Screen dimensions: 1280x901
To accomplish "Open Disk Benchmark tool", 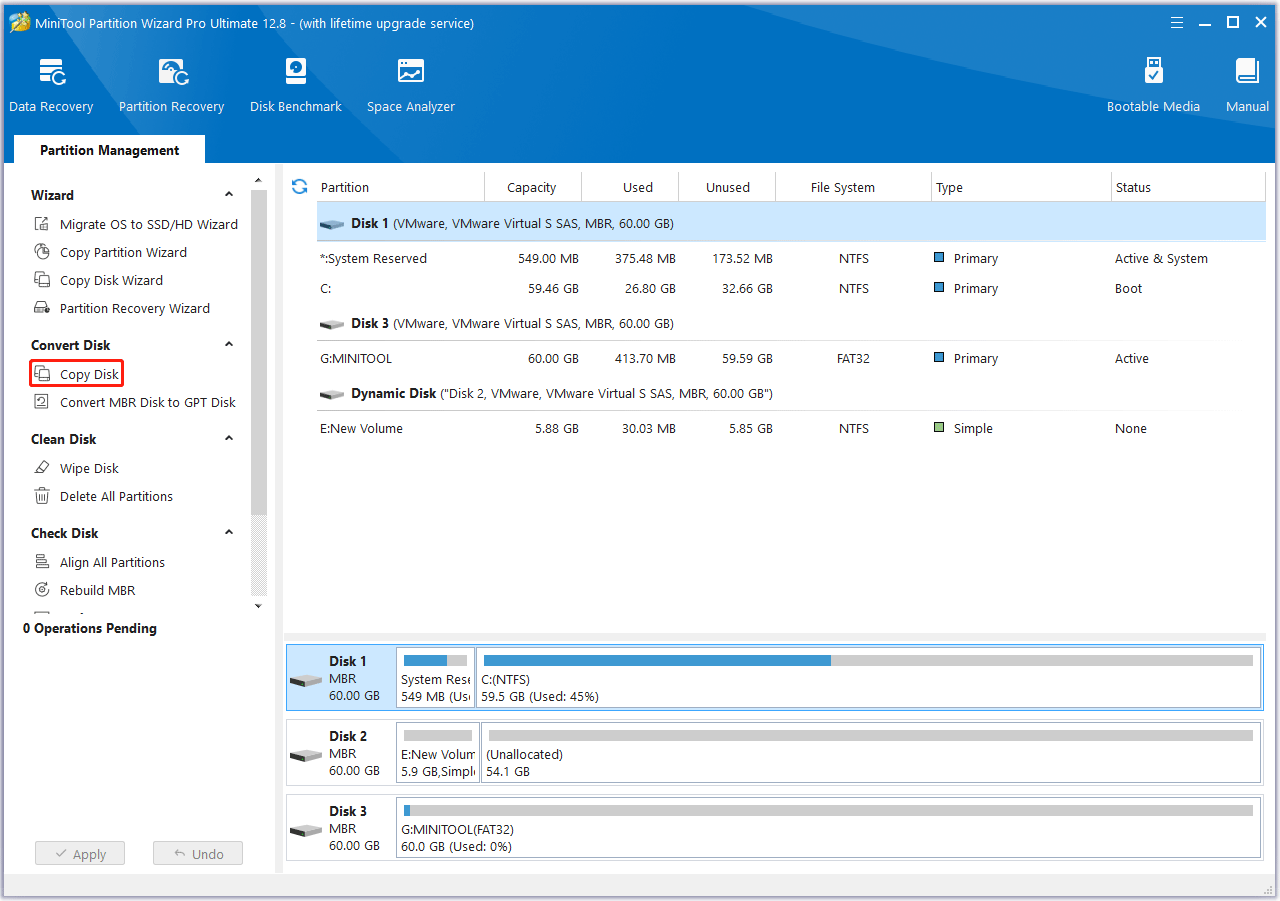I will click(x=296, y=85).
